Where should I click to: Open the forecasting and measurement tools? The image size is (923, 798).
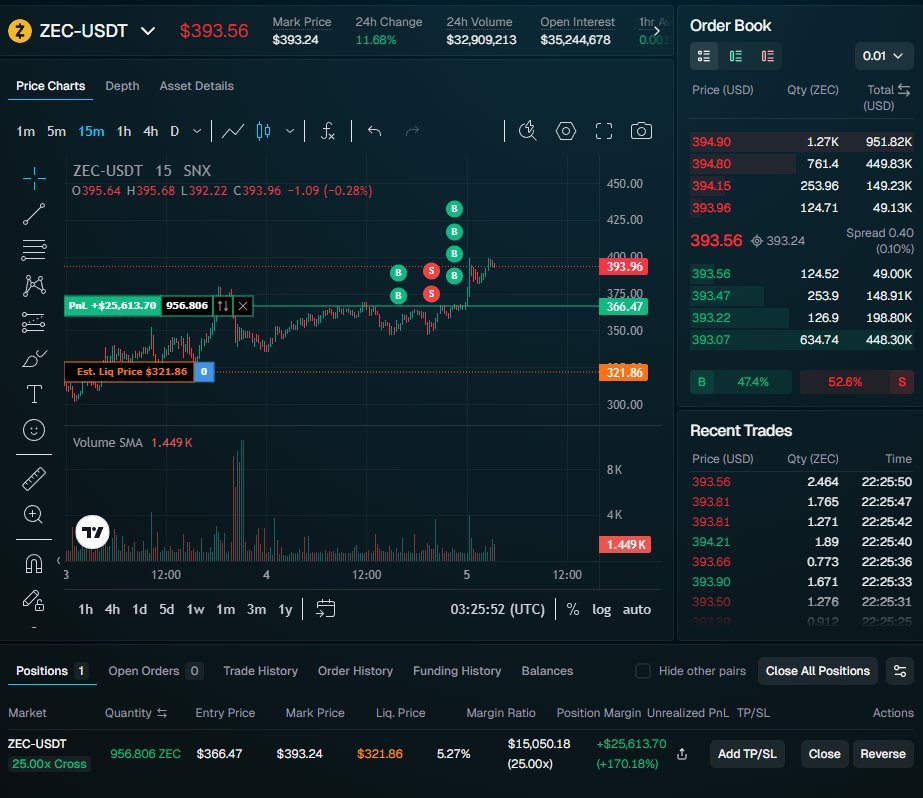tap(34, 322)
